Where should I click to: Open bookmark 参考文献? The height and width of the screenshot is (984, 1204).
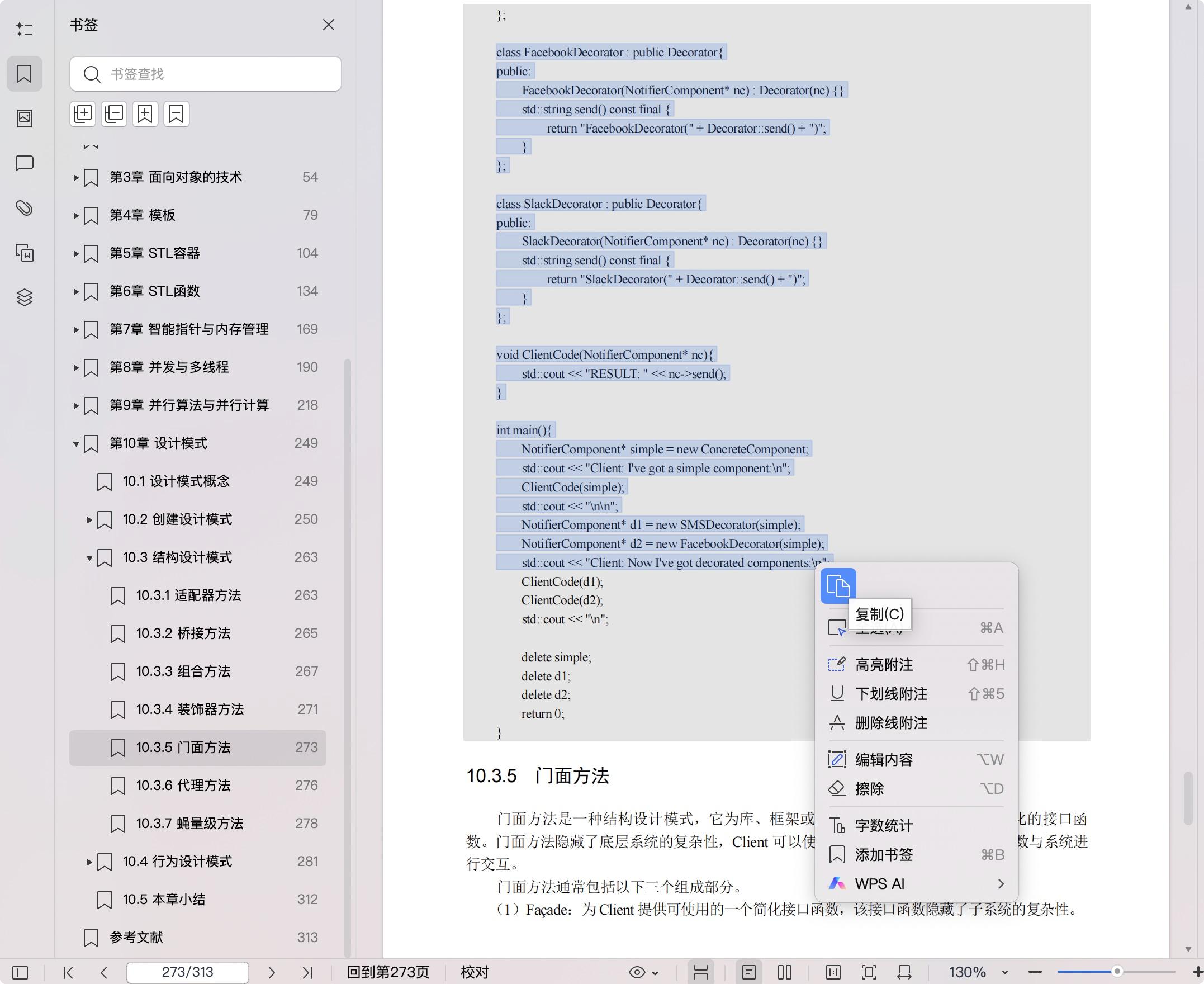[x=198, y=937]
